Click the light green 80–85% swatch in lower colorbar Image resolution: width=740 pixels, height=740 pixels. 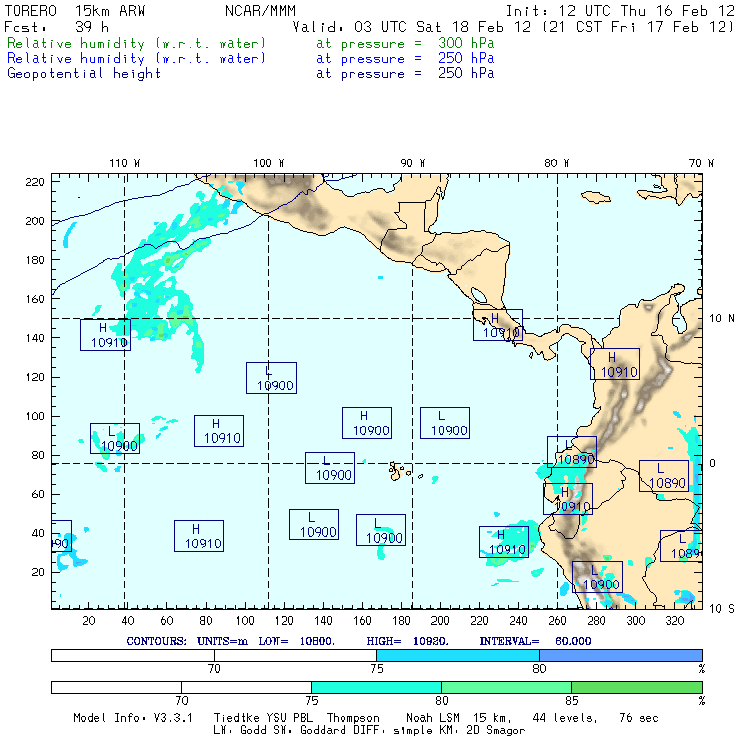(x=506, y=687)
